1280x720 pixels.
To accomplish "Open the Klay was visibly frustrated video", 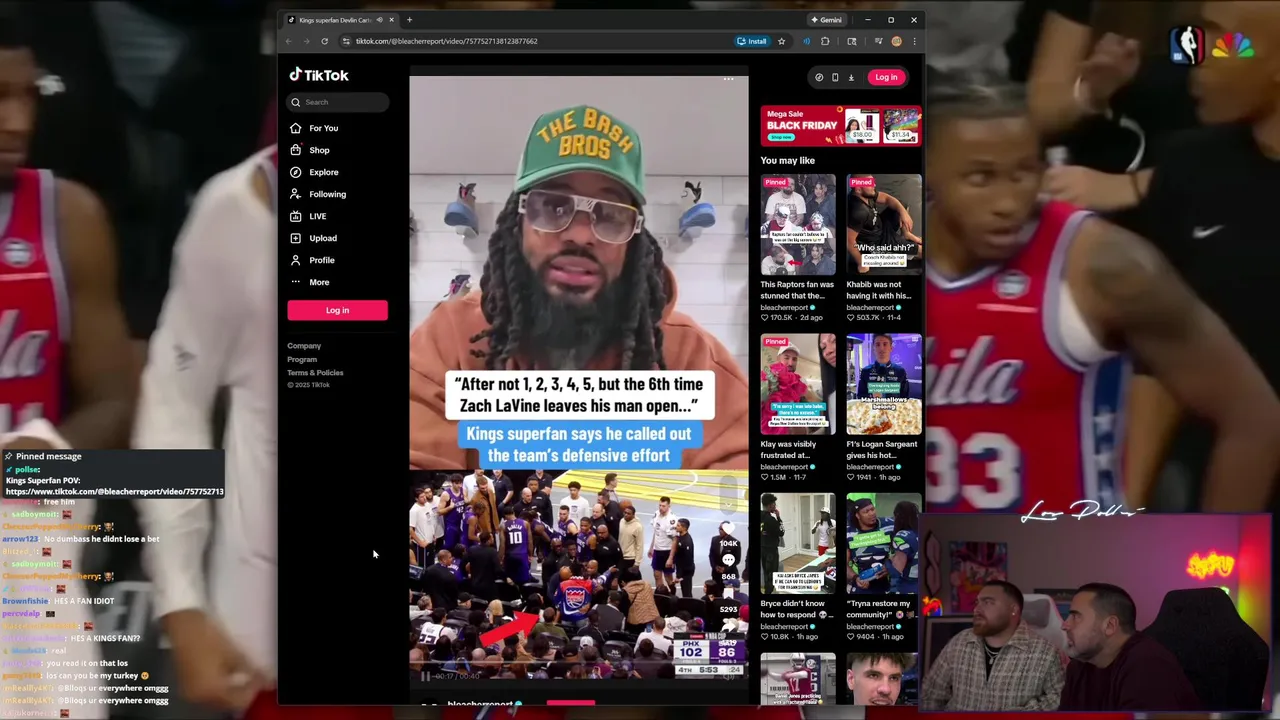I will click(x=798, y=384).
